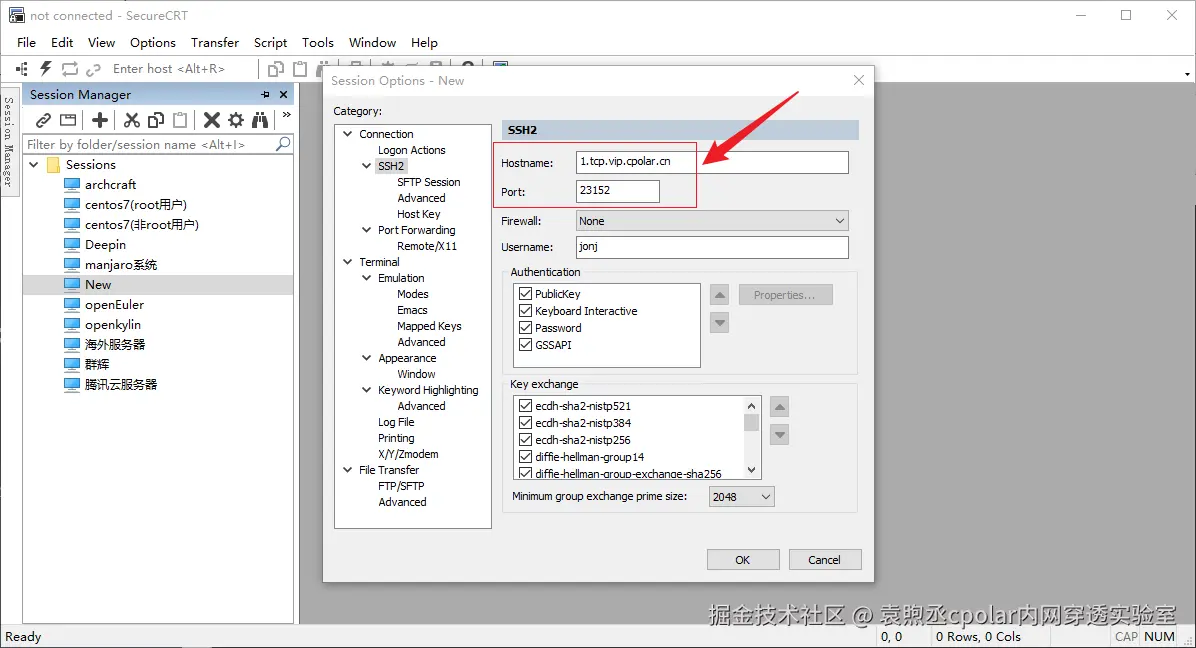Image resolution: width=1196 pixels, height=648 pixels.
Task: Close the Session Manager panel
Action: [x=284, y=95]
